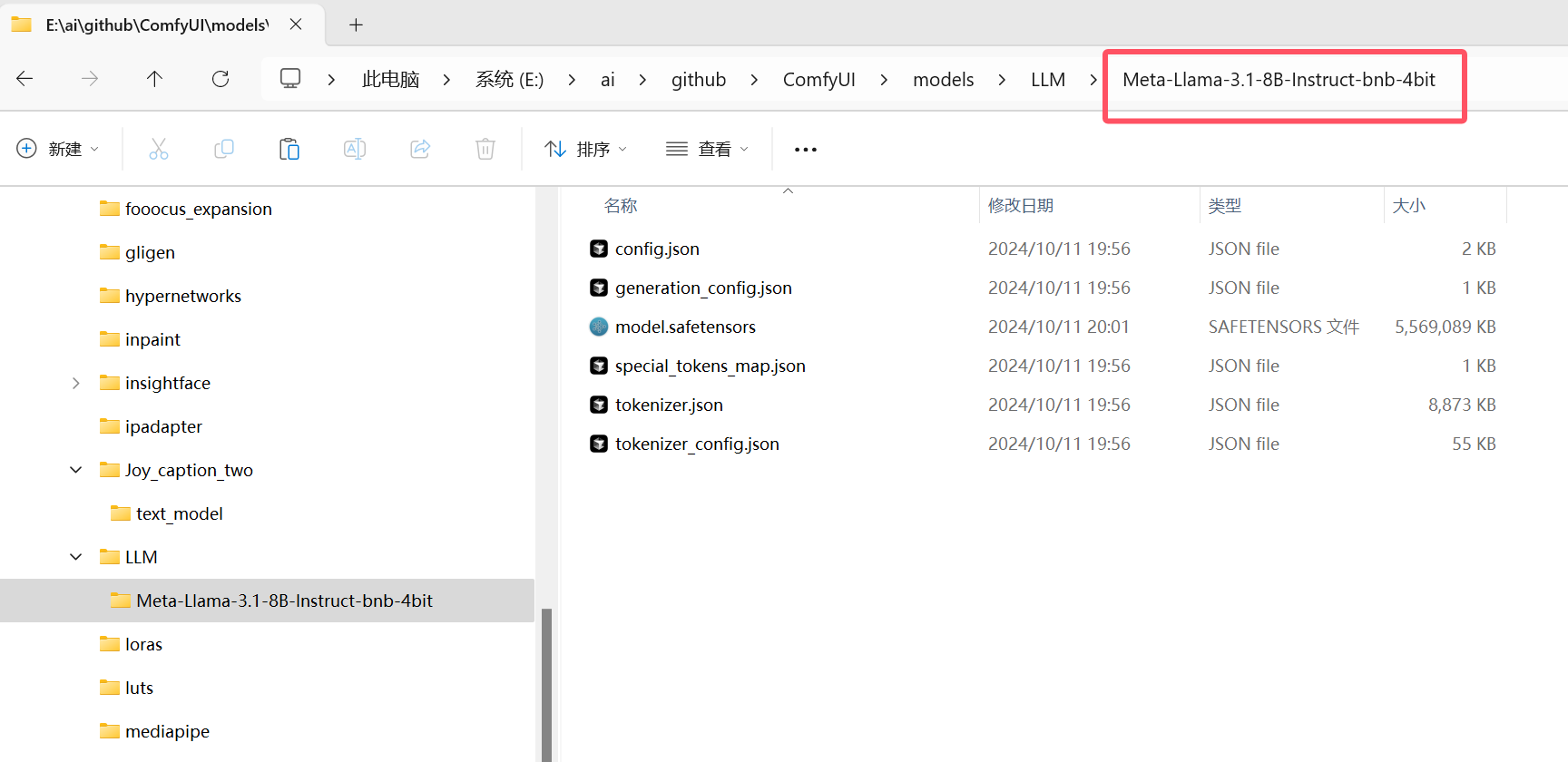
Task: Click the Share icon in toolbar
Action: point(420,150)
